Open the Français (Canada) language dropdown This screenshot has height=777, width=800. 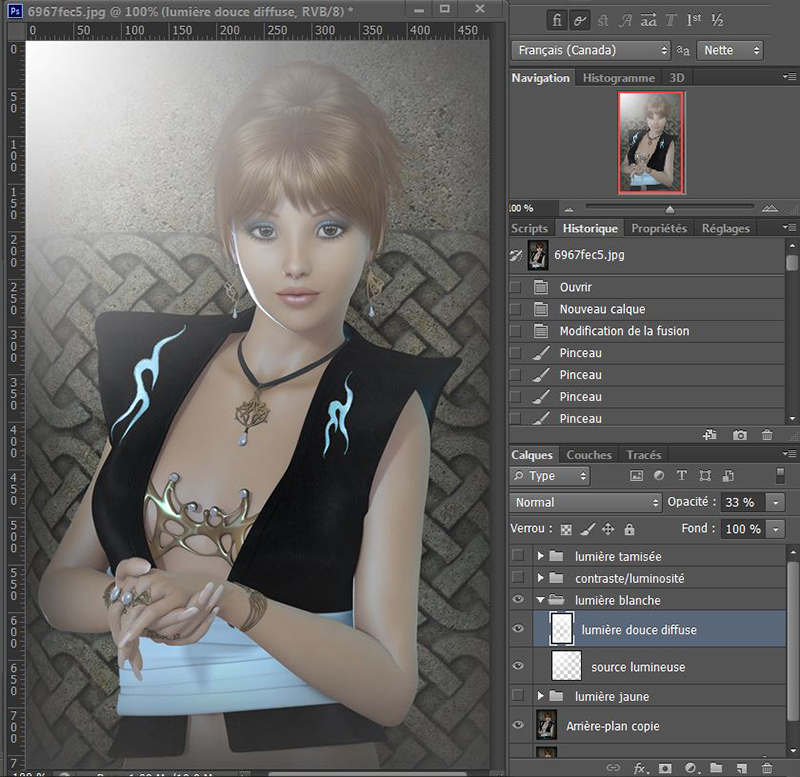tap(590, 50)
